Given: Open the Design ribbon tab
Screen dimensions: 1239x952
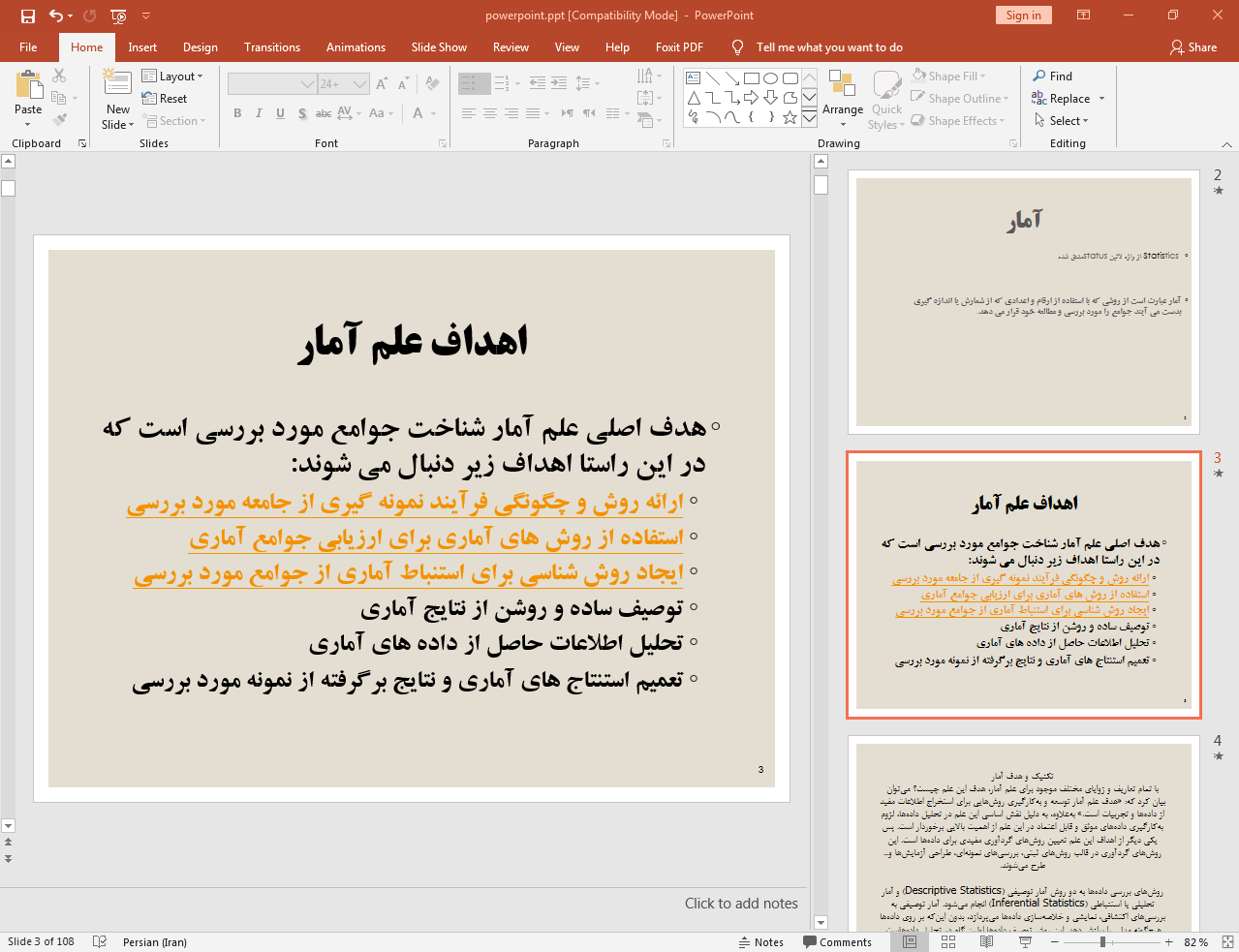Looking at the screenshot, I should point(200,46).
